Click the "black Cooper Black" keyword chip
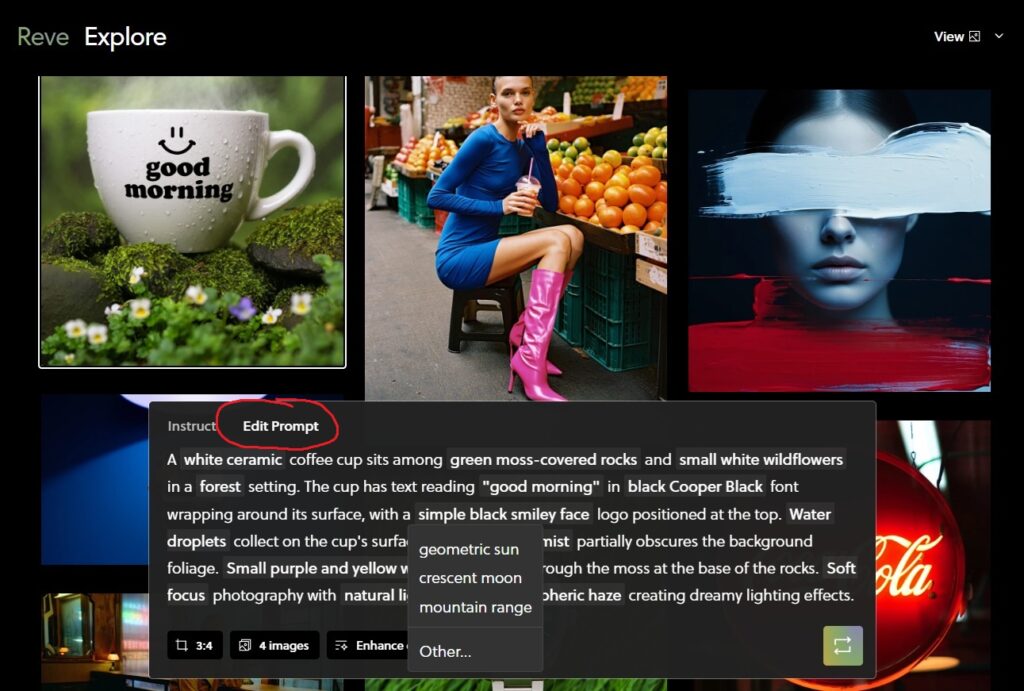Viewport: 1024px width, 691px height. [695, 487]
